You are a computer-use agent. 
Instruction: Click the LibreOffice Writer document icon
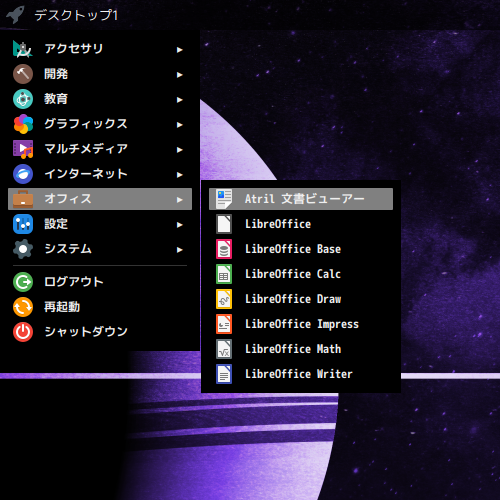(x=224, y=374)
